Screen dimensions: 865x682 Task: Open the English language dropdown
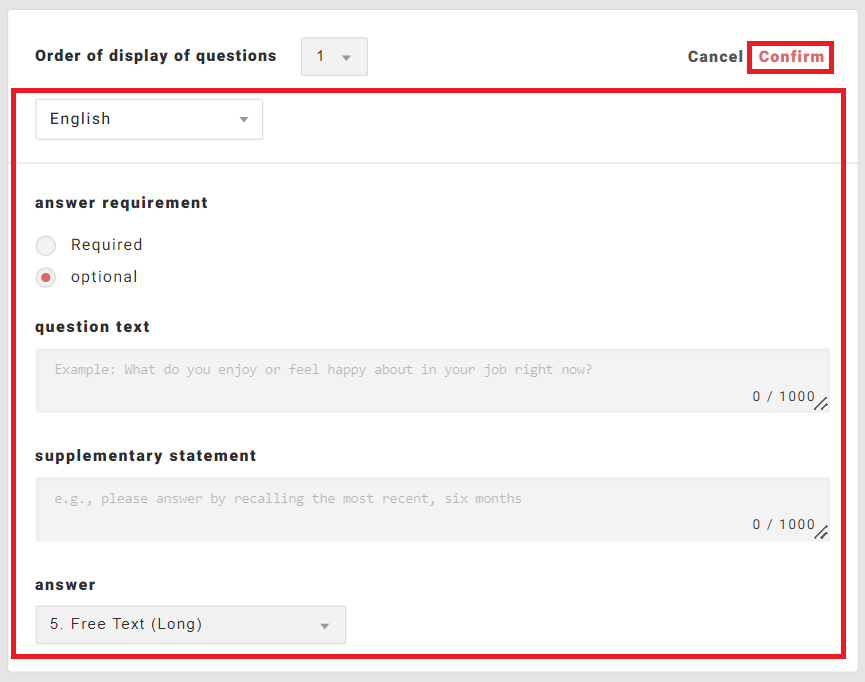point(148,119)
